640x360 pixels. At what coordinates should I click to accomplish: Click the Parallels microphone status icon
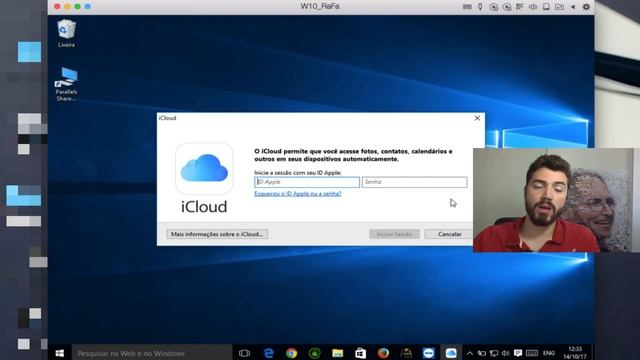pyautogui.click(x=480, y=7)
